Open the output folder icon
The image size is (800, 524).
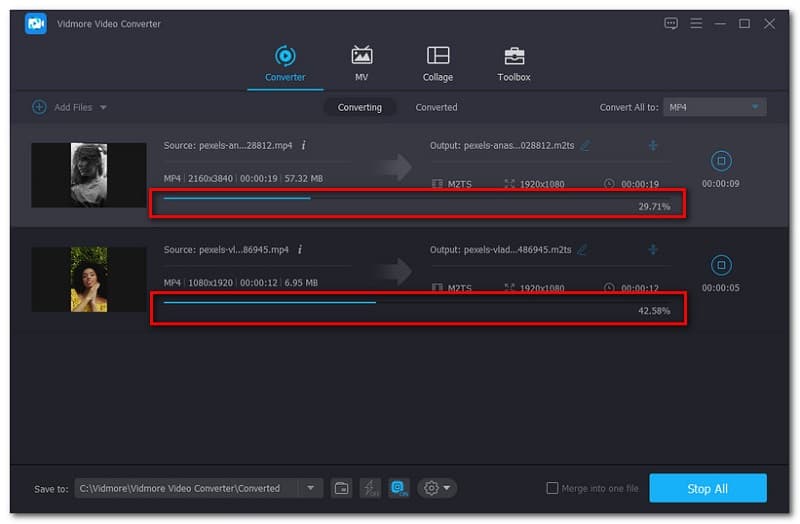[x=342, y=488]
